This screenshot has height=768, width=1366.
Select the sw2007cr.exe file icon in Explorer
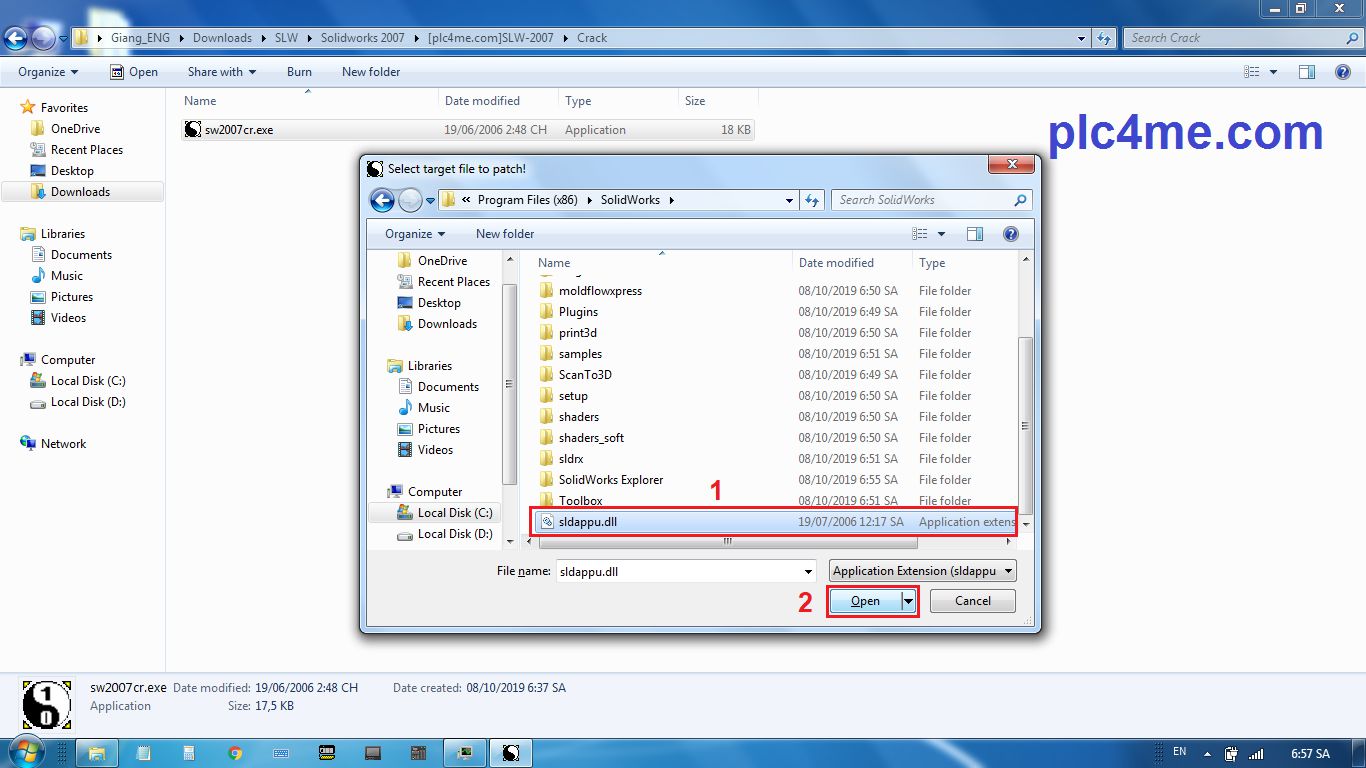193,130
